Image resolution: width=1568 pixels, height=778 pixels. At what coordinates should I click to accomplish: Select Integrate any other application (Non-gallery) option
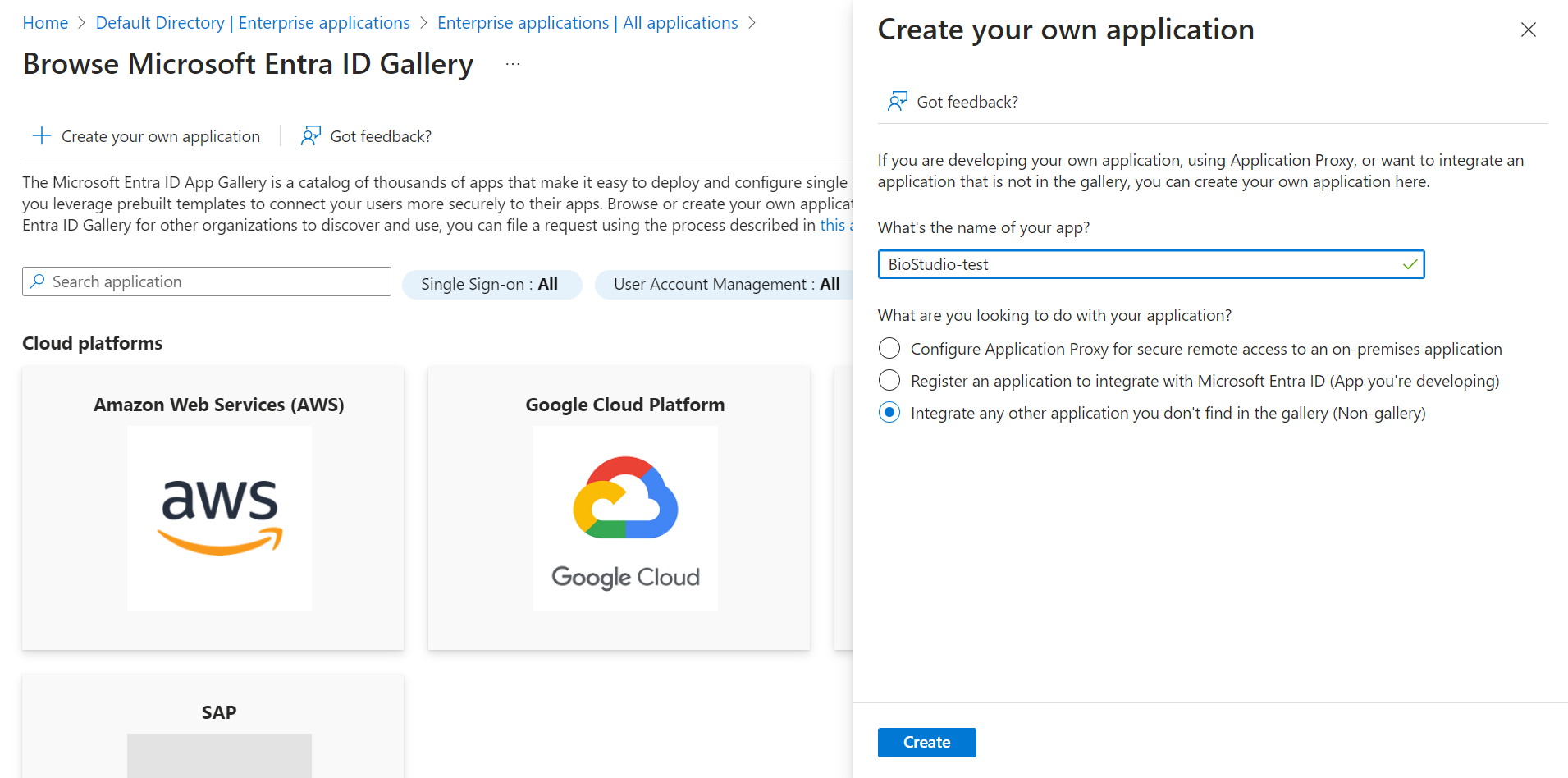pos(889,413)
